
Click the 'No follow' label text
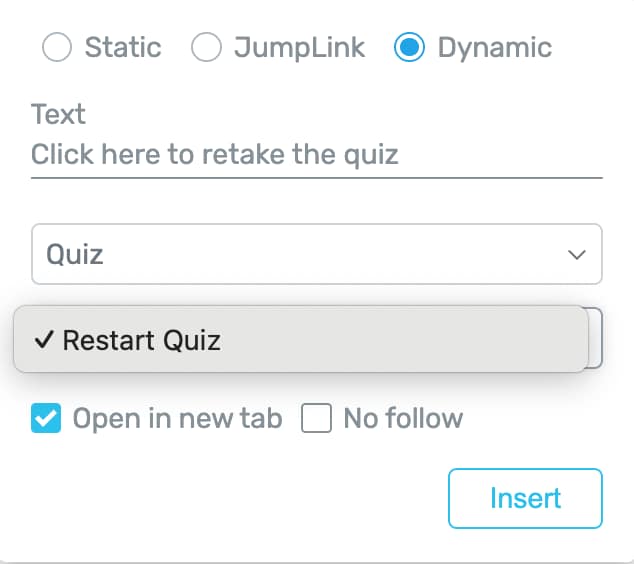coord(403,418)
